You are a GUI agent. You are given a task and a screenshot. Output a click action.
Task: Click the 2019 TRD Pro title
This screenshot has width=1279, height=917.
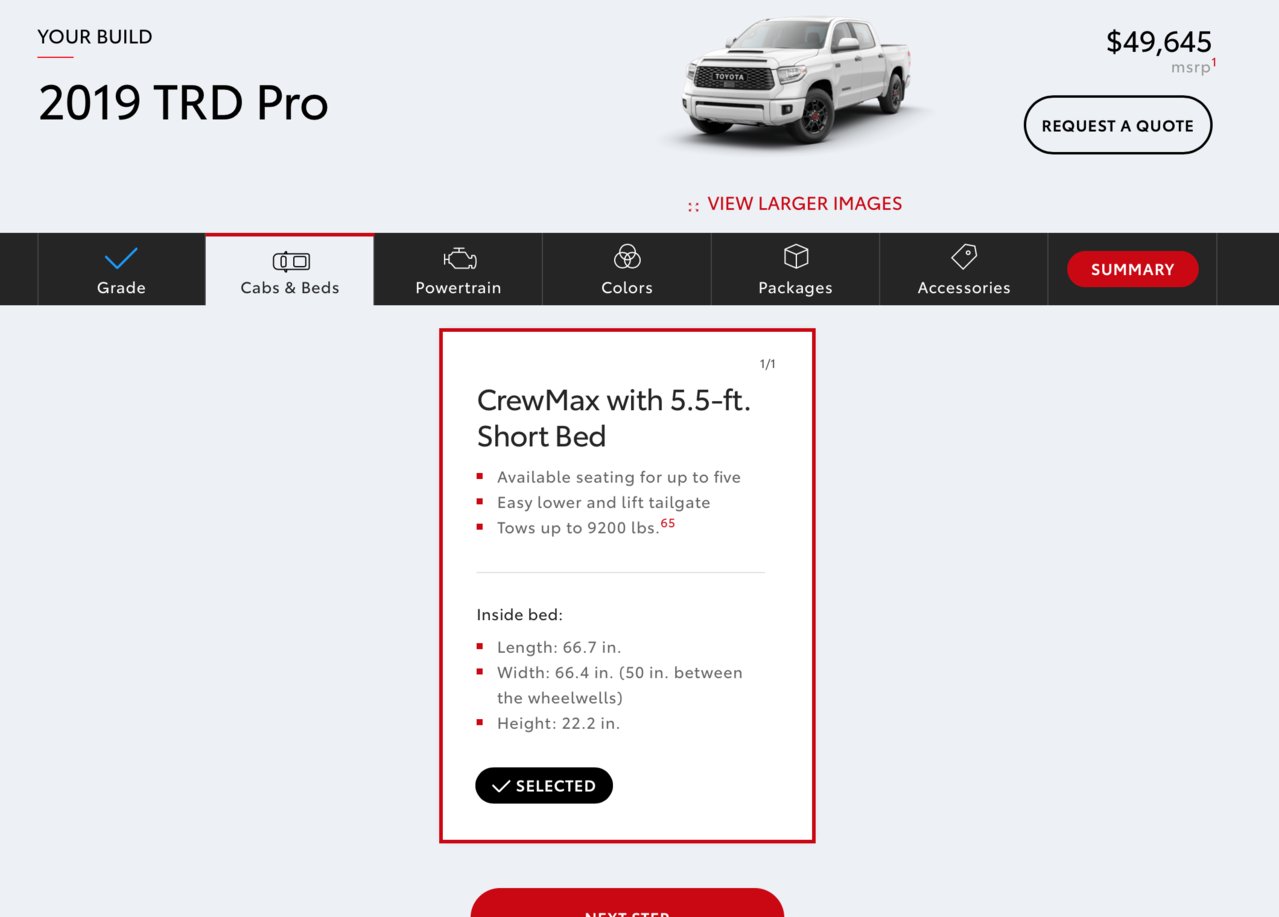tap(183, 103)
